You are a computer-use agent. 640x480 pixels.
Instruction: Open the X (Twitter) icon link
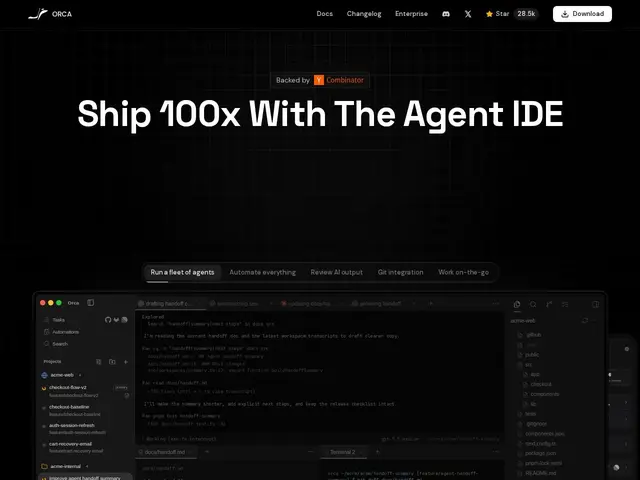[x=468, y=14]
